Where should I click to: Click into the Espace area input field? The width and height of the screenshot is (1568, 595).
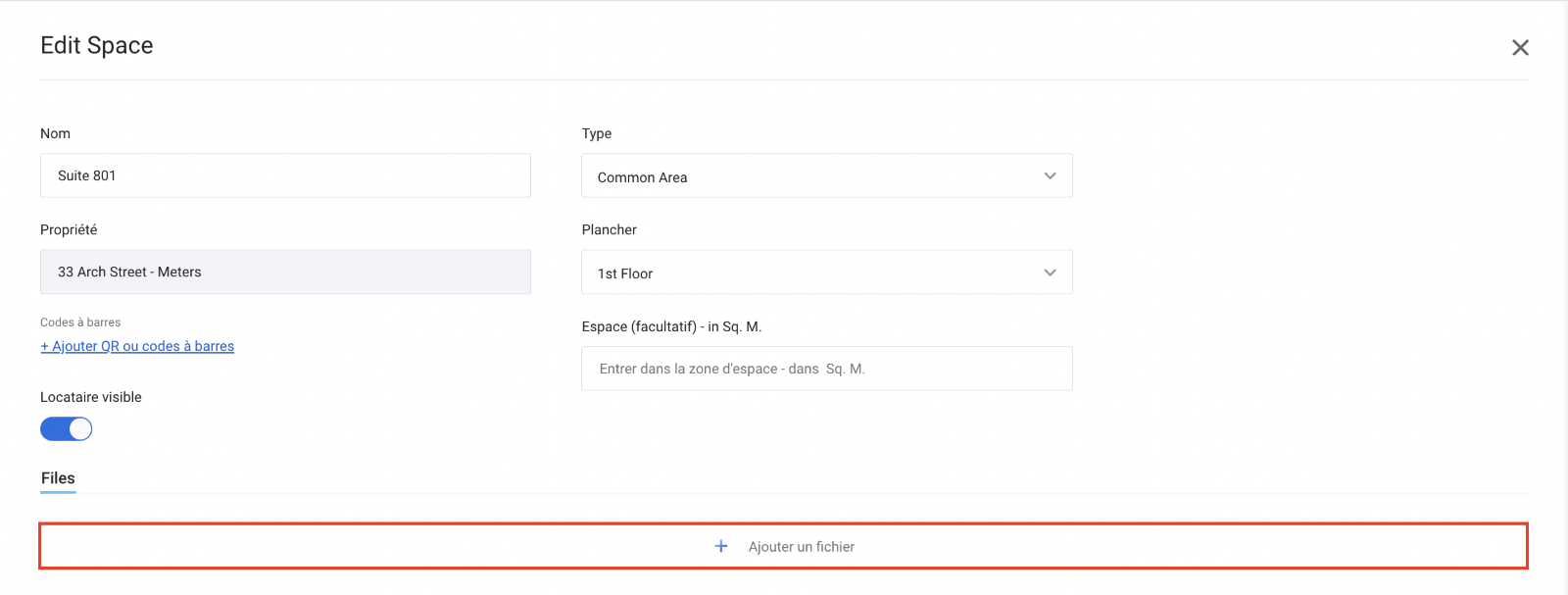825,369
